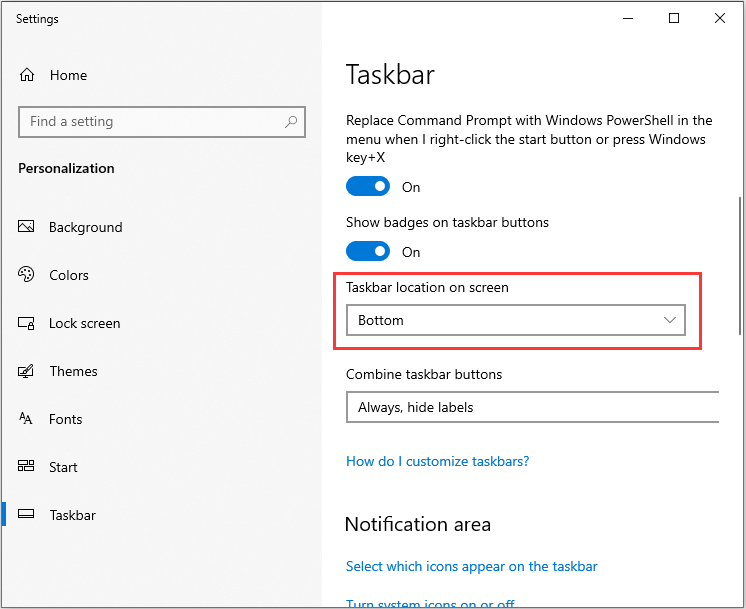
Task: Focus the Find a setting search field
Action: tap(162, 122)
